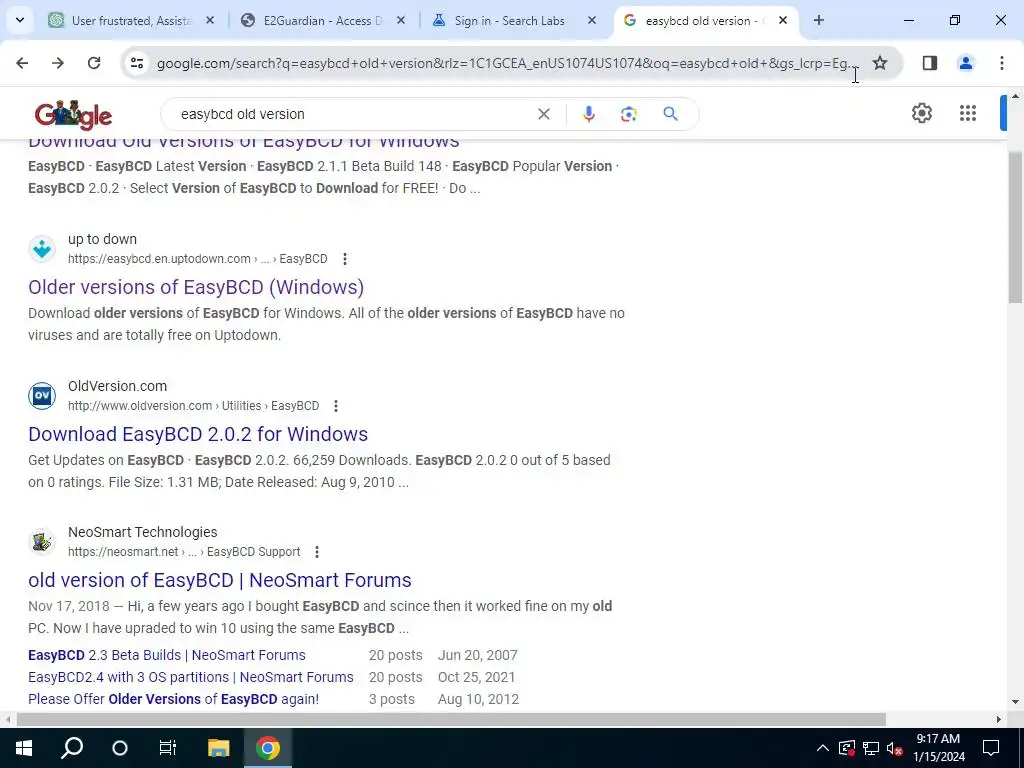Viewport: 1024px width, 768px height.
Task: Open a new browser tab
Action: (818, 20)
